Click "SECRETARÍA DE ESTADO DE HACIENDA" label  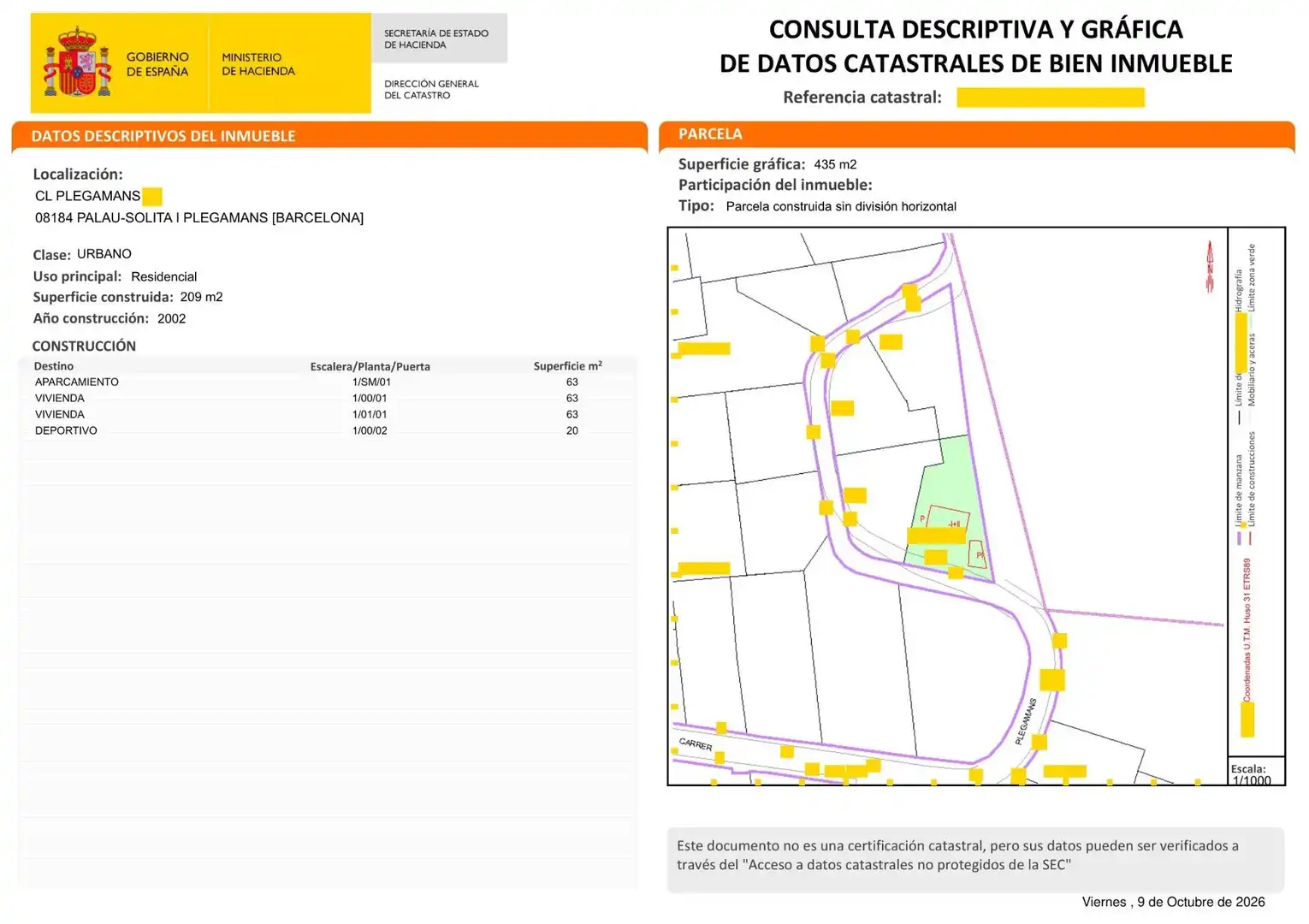coord(436,38)
